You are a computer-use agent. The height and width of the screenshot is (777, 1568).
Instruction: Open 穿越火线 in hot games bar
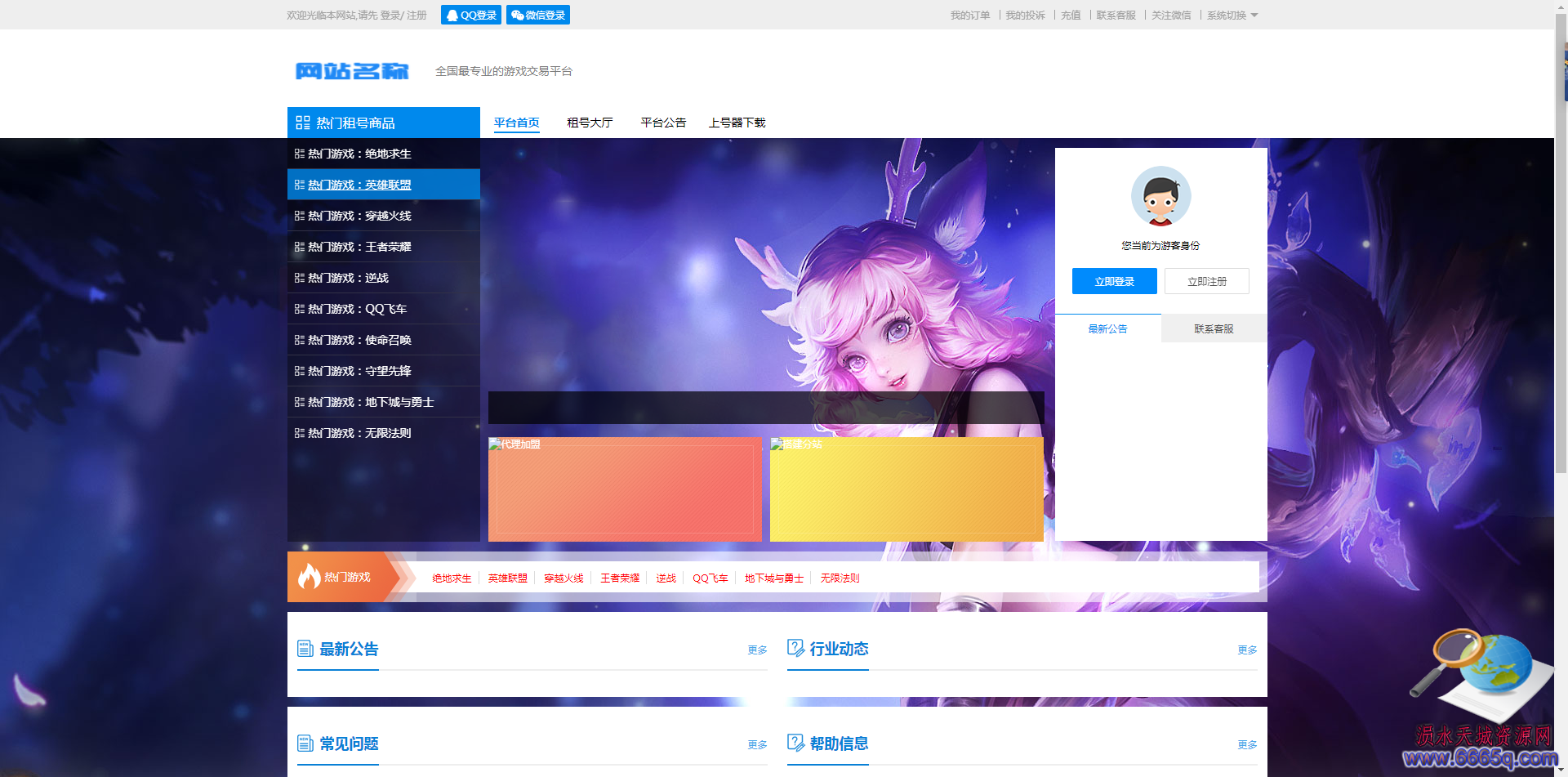563,578
